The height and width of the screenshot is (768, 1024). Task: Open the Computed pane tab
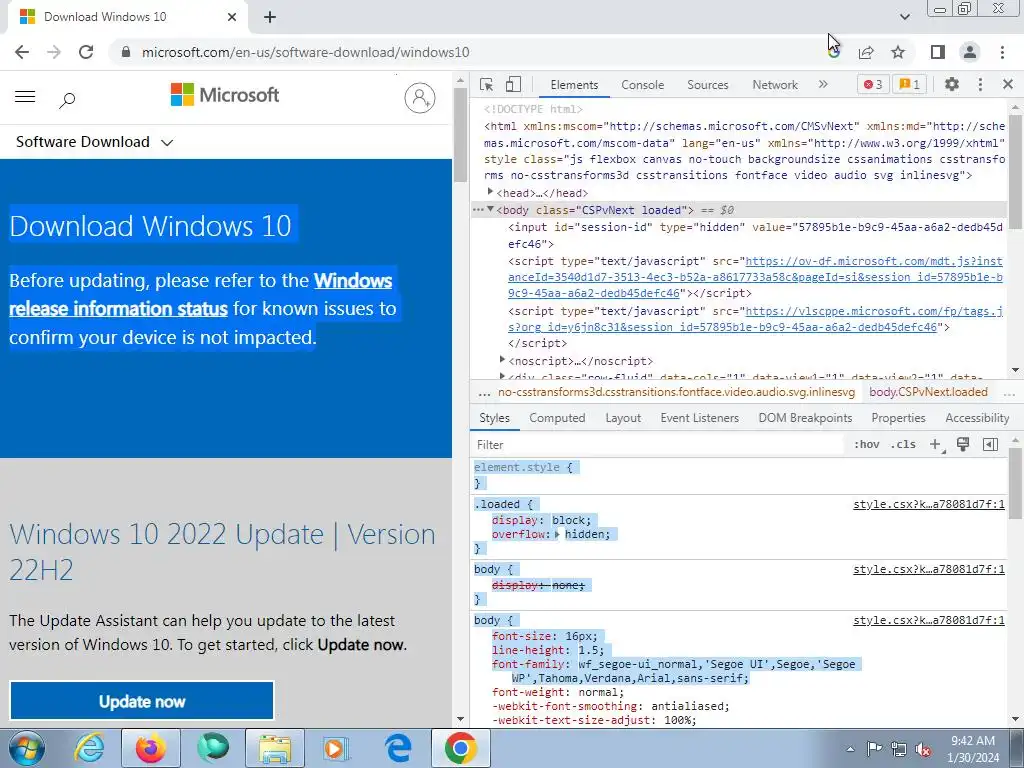[x=556, y=418]
